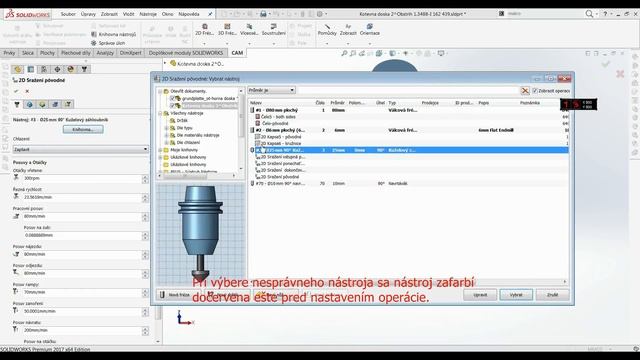Viewport: 640px width, 360px height.
Task: Switch to the CAM tab
Action: point(237,53)
